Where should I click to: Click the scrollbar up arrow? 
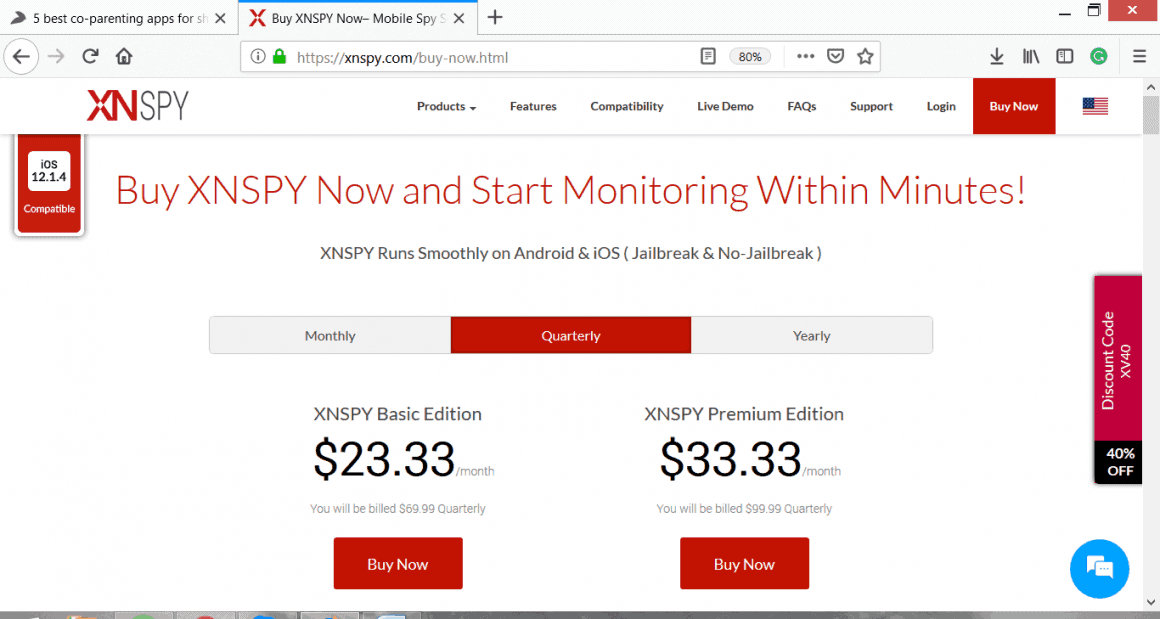pyautogui.click(x=1151, y=87)
